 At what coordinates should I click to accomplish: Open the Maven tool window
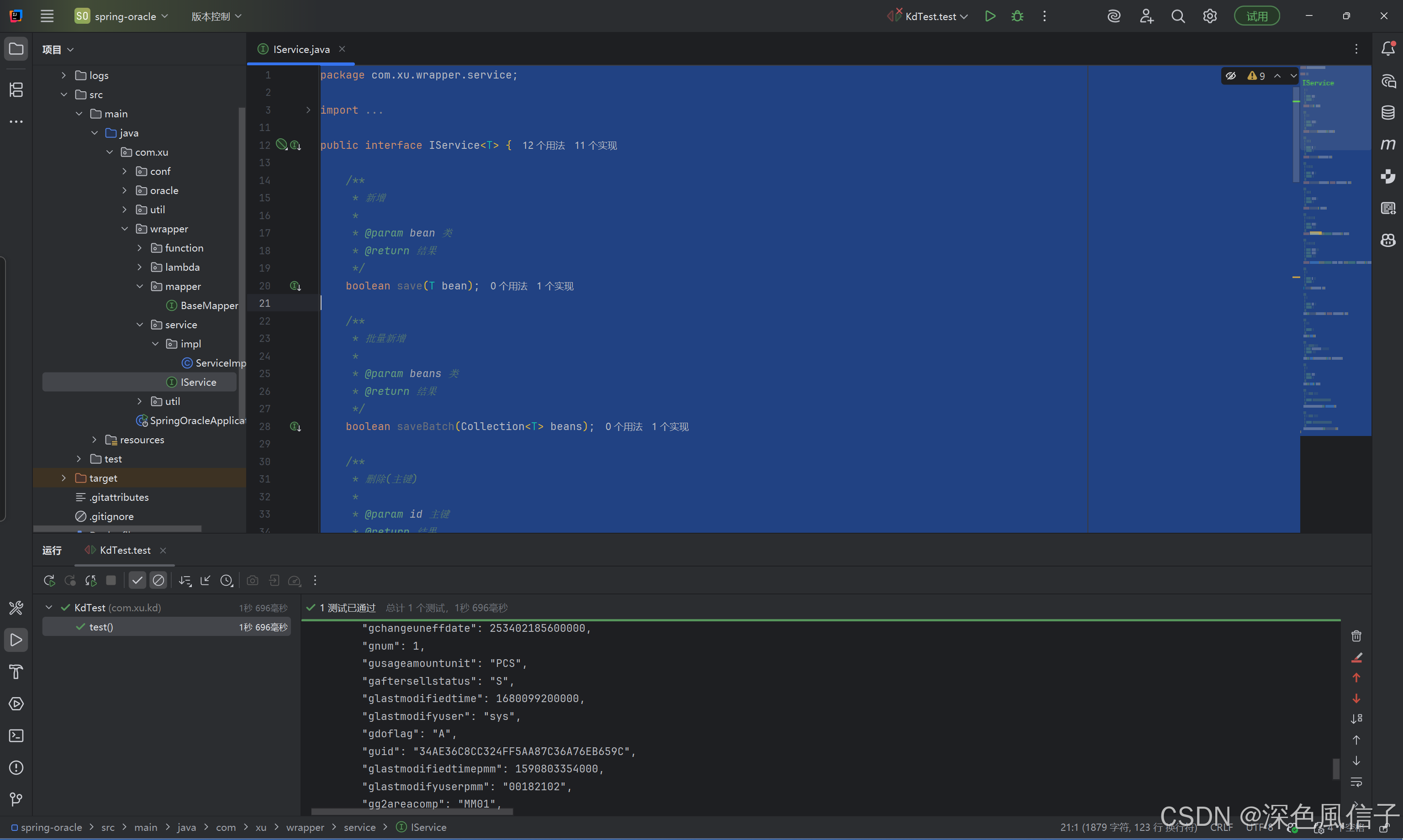(1388, 144)
